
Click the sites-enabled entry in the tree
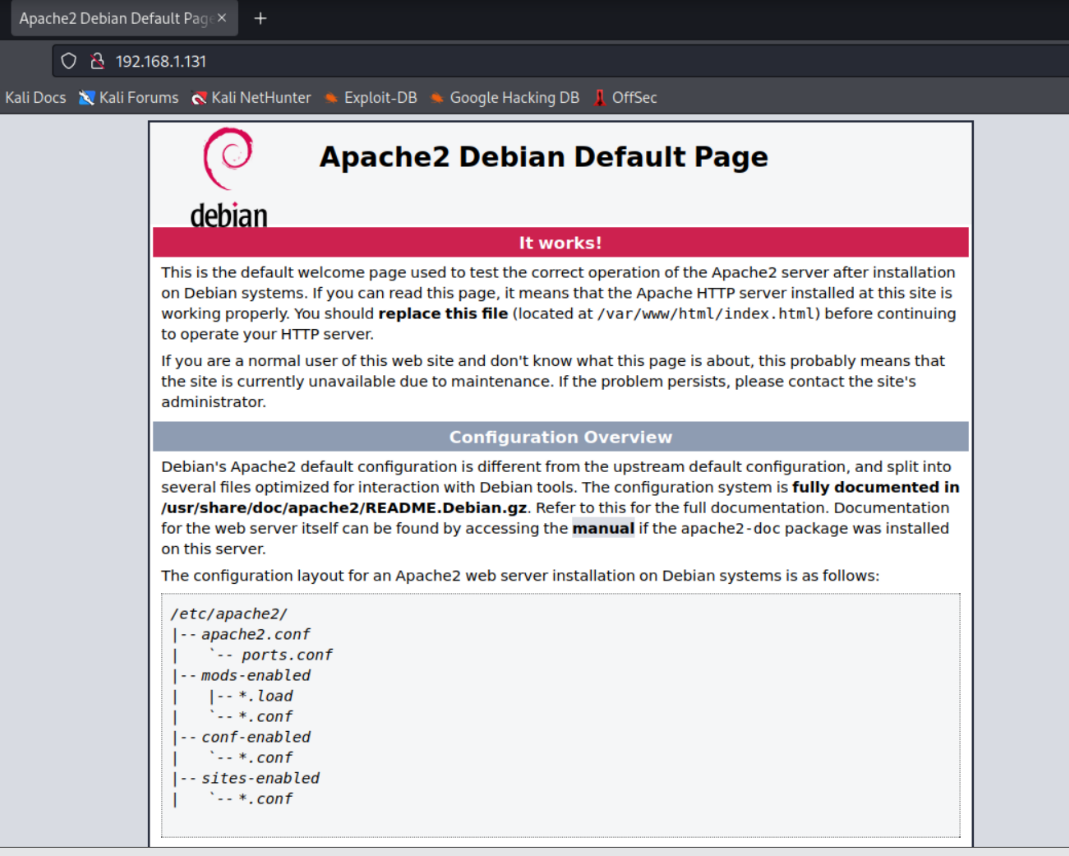pos(260,778)
